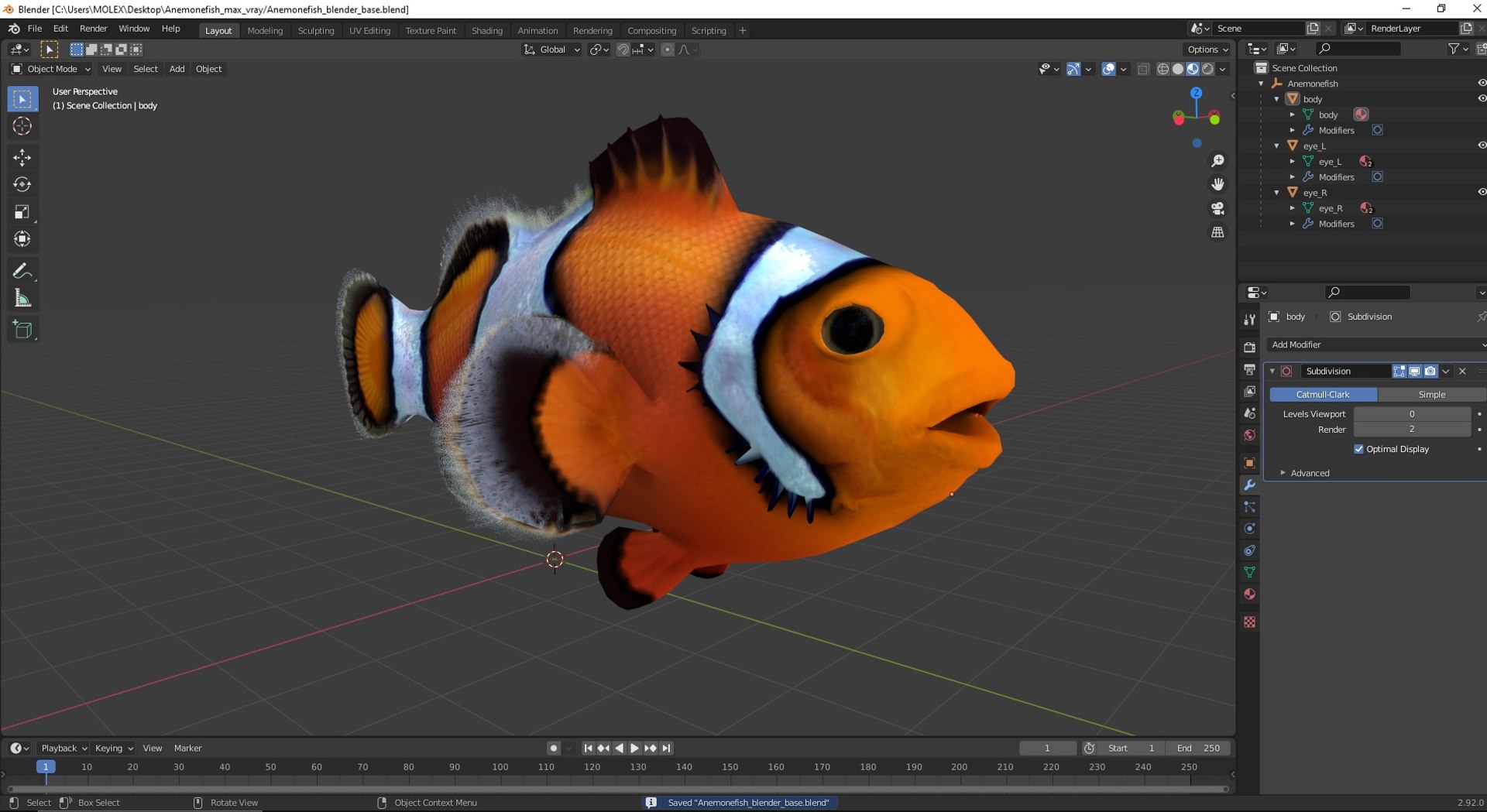Jump to timeline end button
Image resolution: width=1487 pixels, height=812 pixels.
tap(666, 749)
